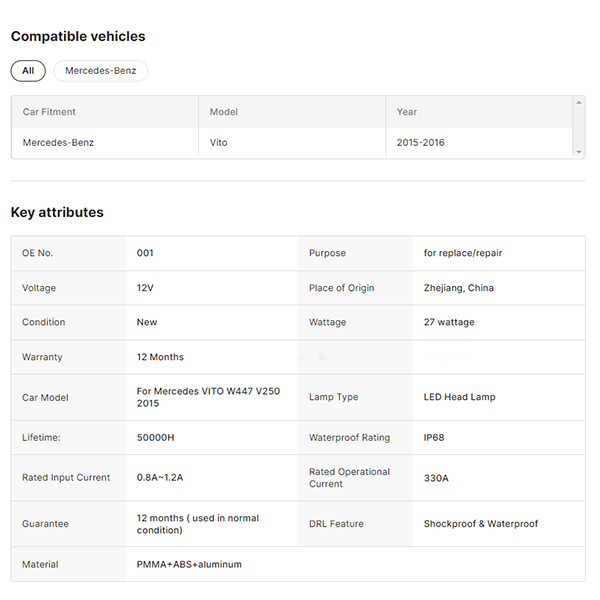The image size is (600, 600).
Task: Select the IP68 waterproof rating value
Action: (x=435, y=437)
